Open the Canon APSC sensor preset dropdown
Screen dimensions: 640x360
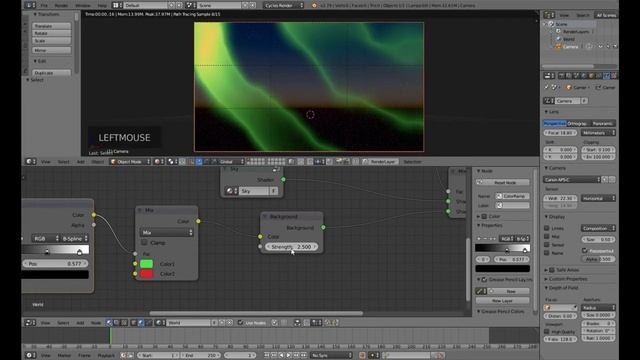[x=572, y=180]
